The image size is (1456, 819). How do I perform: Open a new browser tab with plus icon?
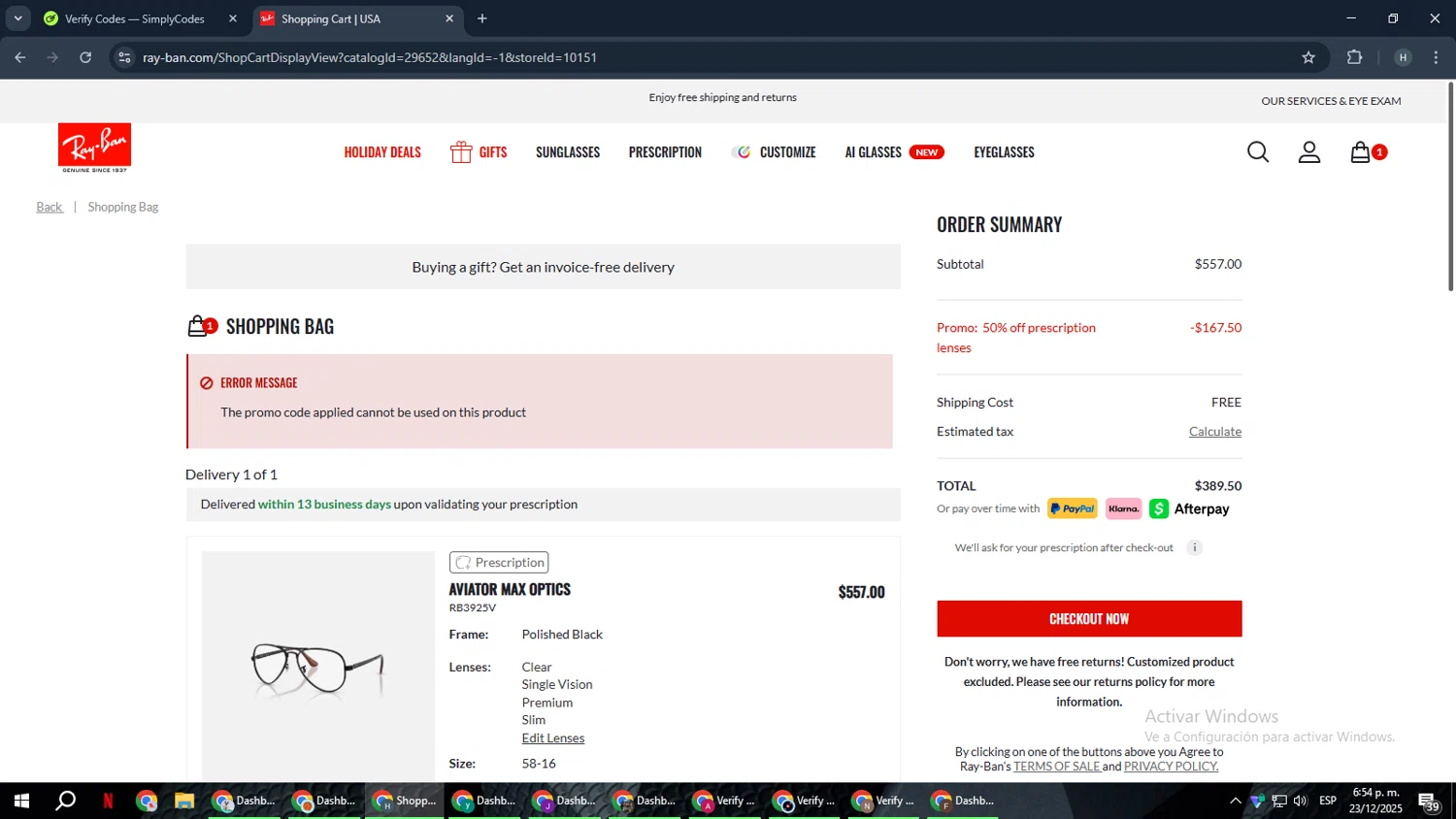click(x=482, y=18)
